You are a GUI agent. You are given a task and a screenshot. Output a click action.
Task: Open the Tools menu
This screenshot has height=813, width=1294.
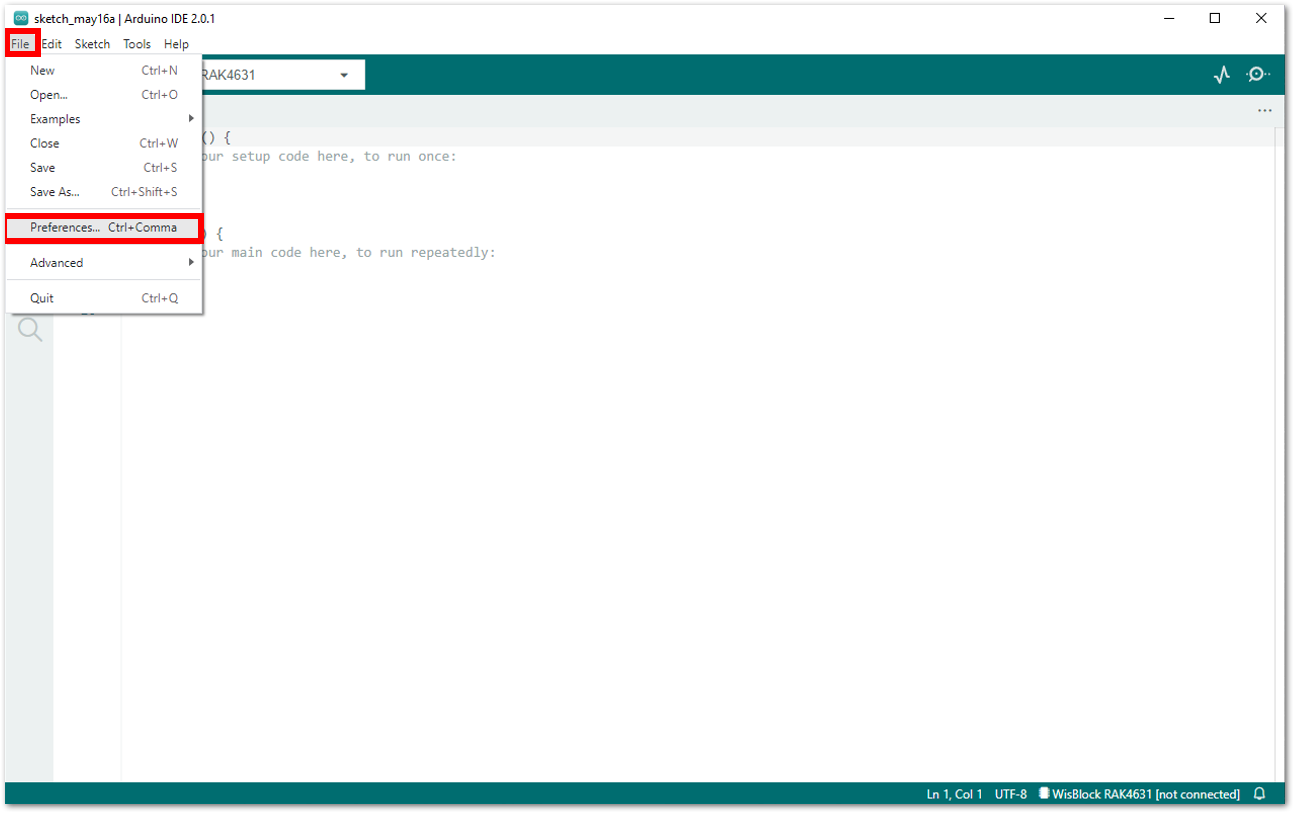pos(137,44)
